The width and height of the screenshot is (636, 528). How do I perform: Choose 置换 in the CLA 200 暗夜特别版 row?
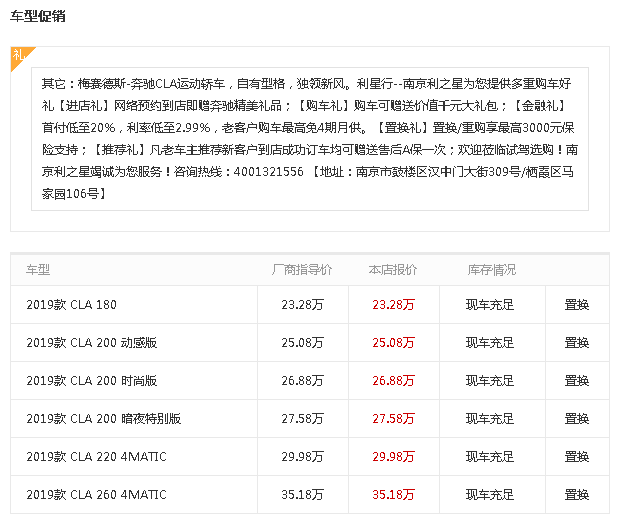click(x=577, y=419)
